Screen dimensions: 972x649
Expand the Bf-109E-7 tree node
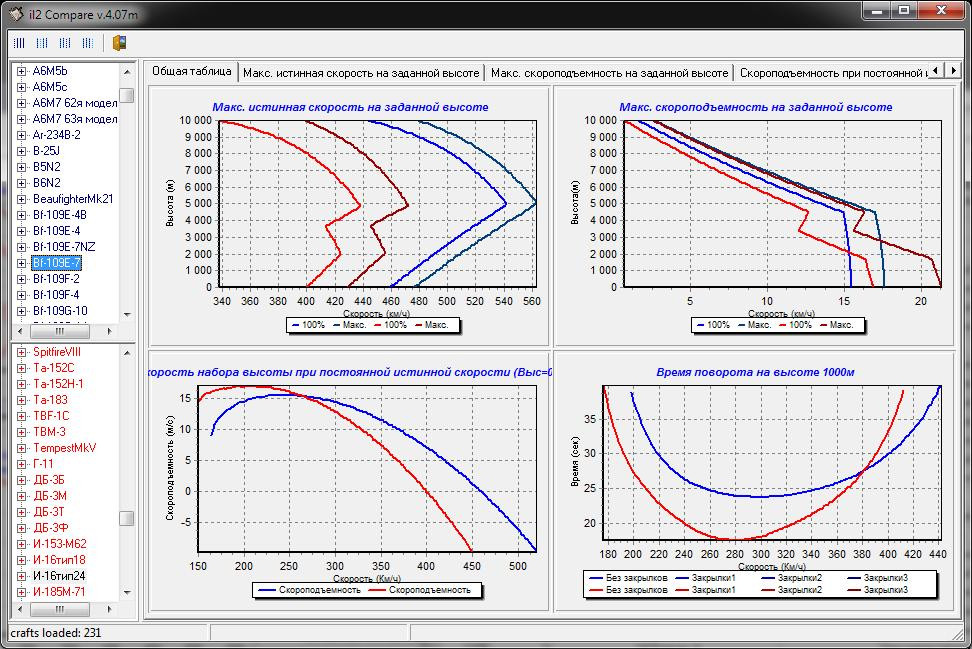pyautogui.click(x=22, y=263)
